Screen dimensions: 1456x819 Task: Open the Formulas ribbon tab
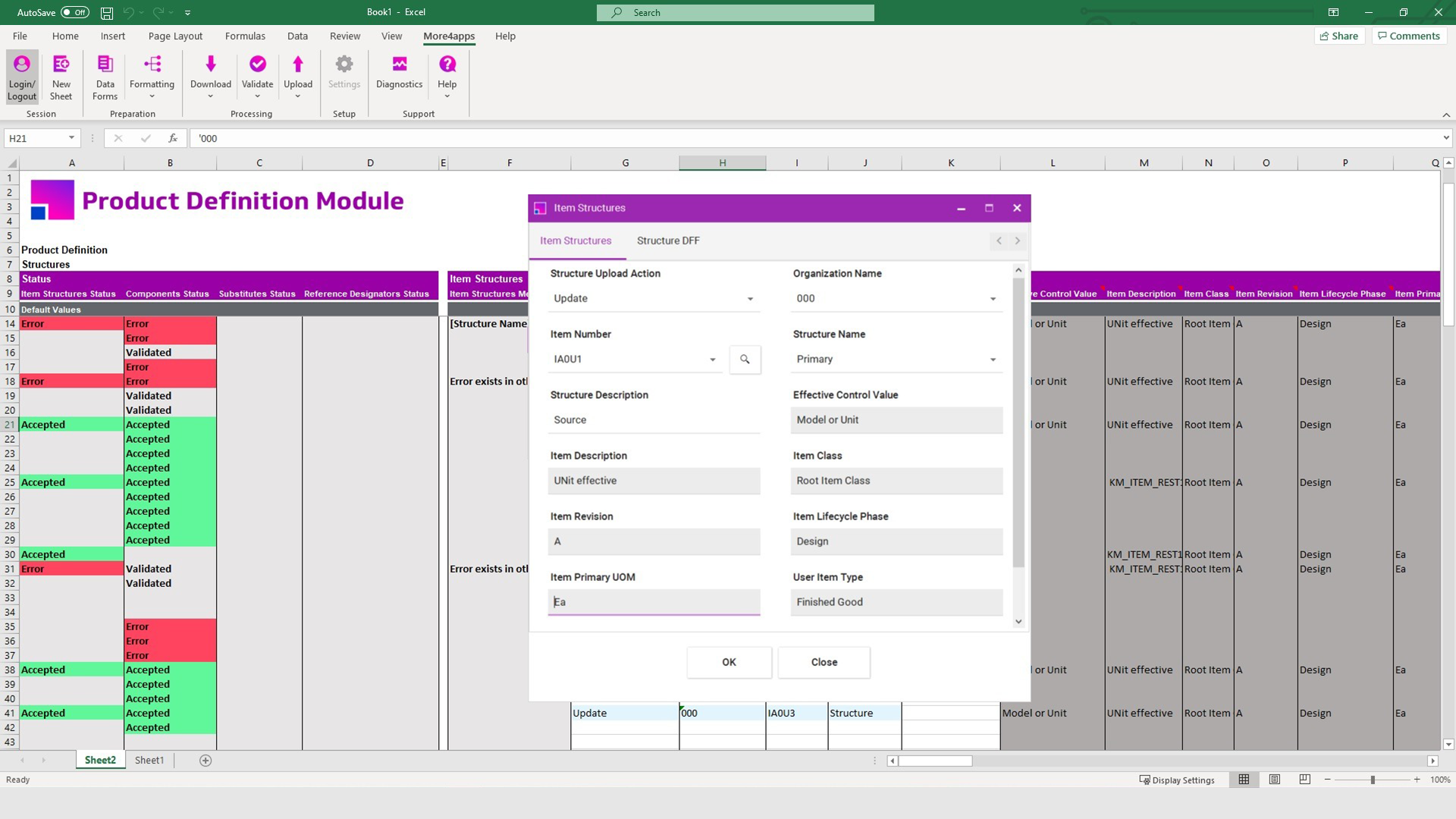point(245,36)
